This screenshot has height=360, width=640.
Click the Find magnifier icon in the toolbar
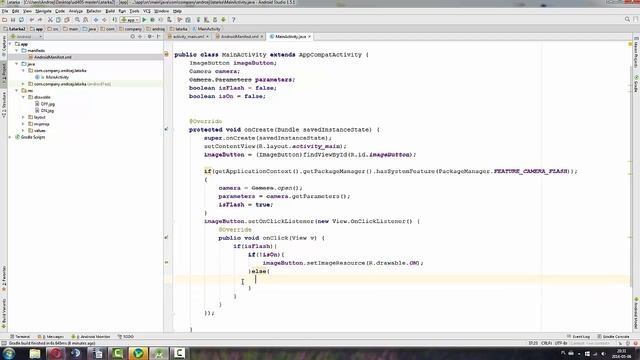point(77,20)
